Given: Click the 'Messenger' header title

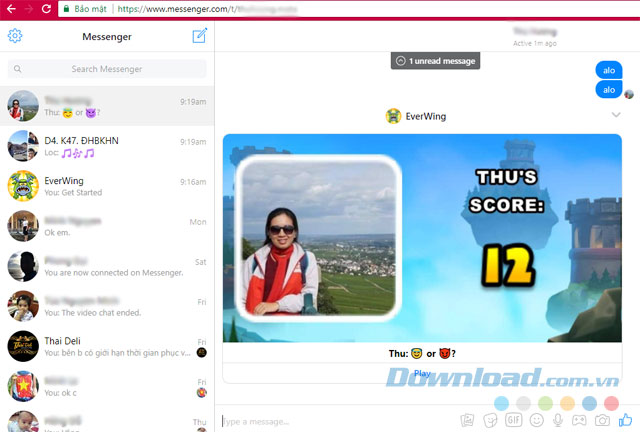Looking at the screenshot, I should tap(107, 37).
